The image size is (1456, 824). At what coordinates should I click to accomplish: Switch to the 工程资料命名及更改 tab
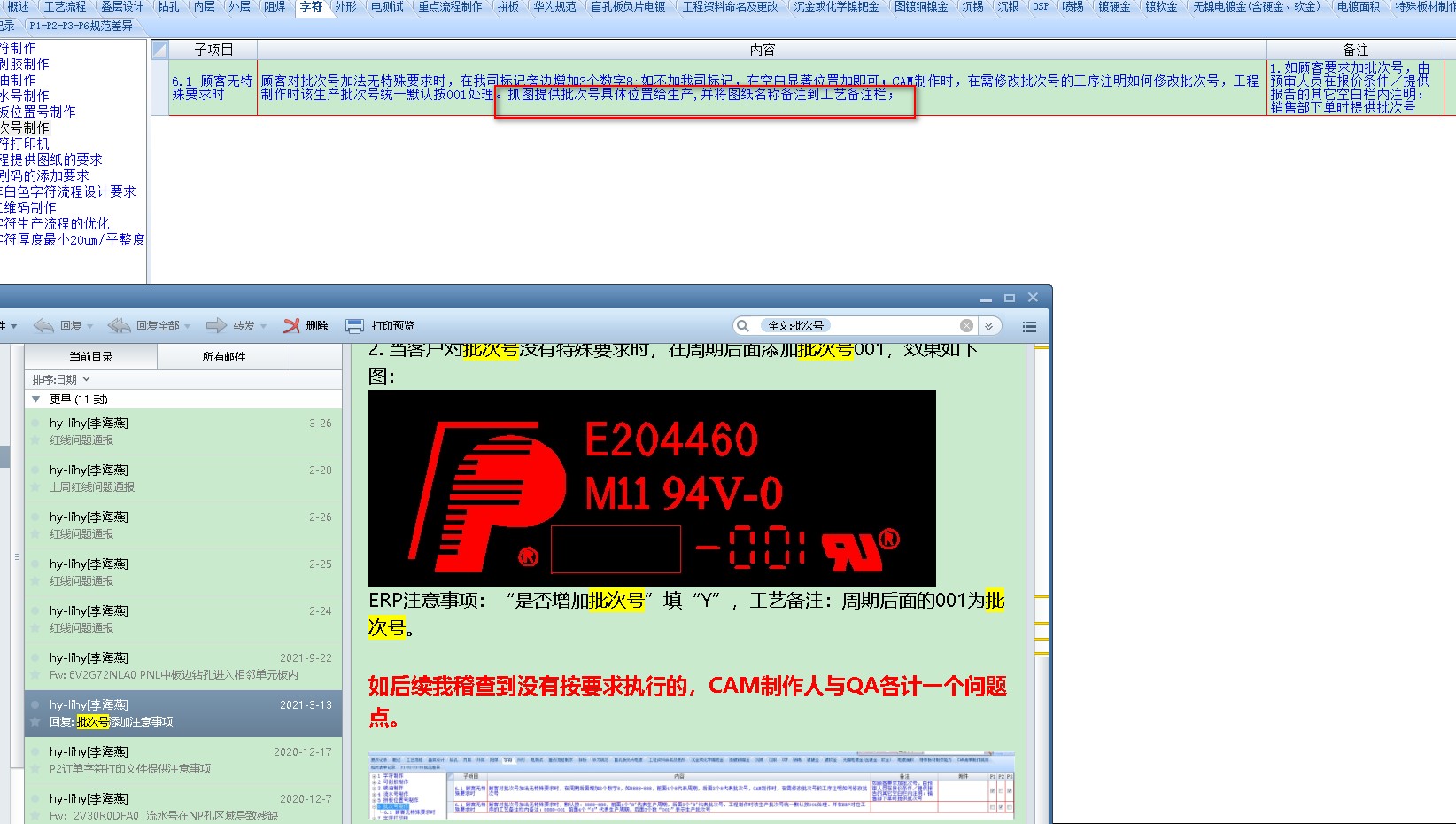point(730,6)
